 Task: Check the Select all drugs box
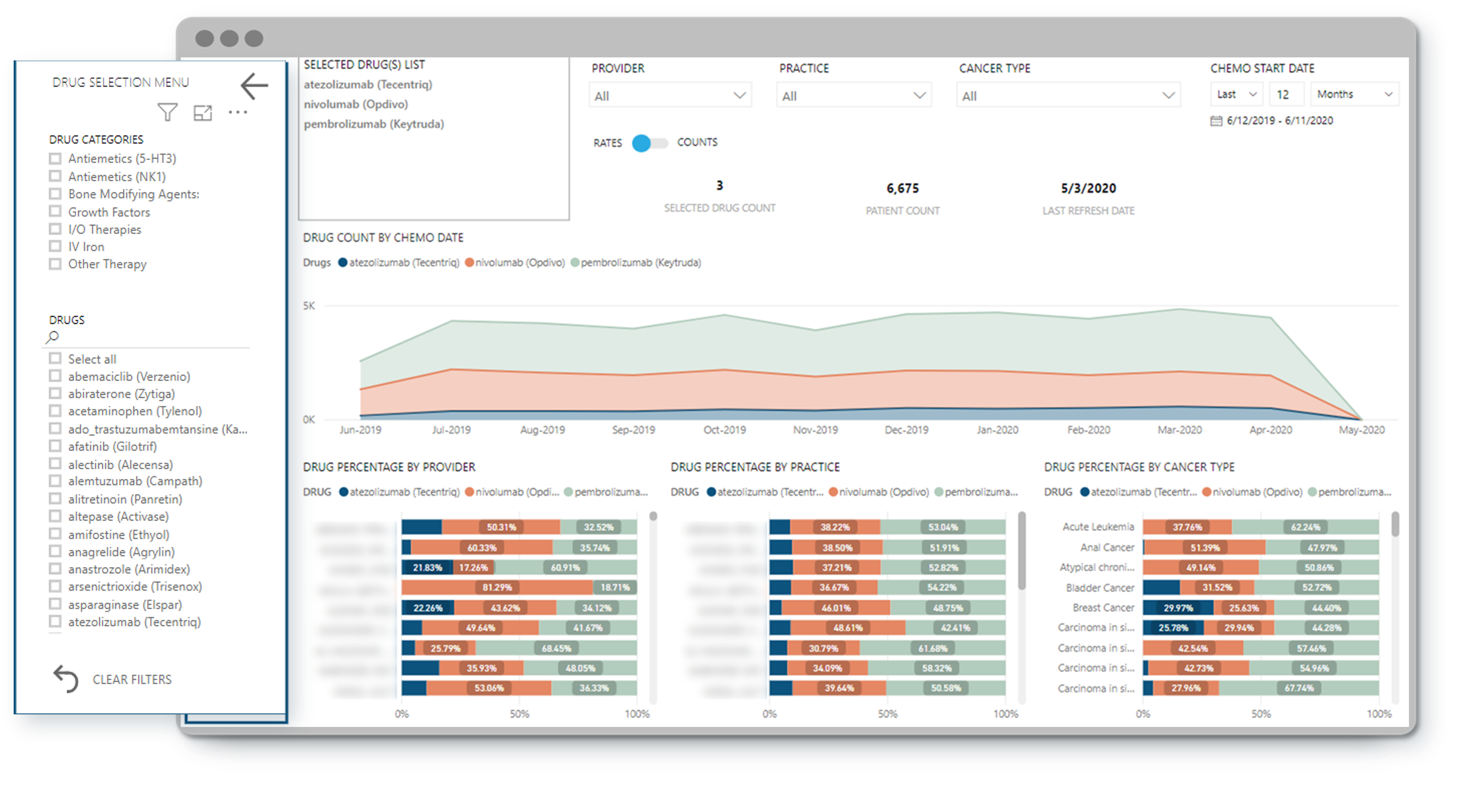pos(55,359)
